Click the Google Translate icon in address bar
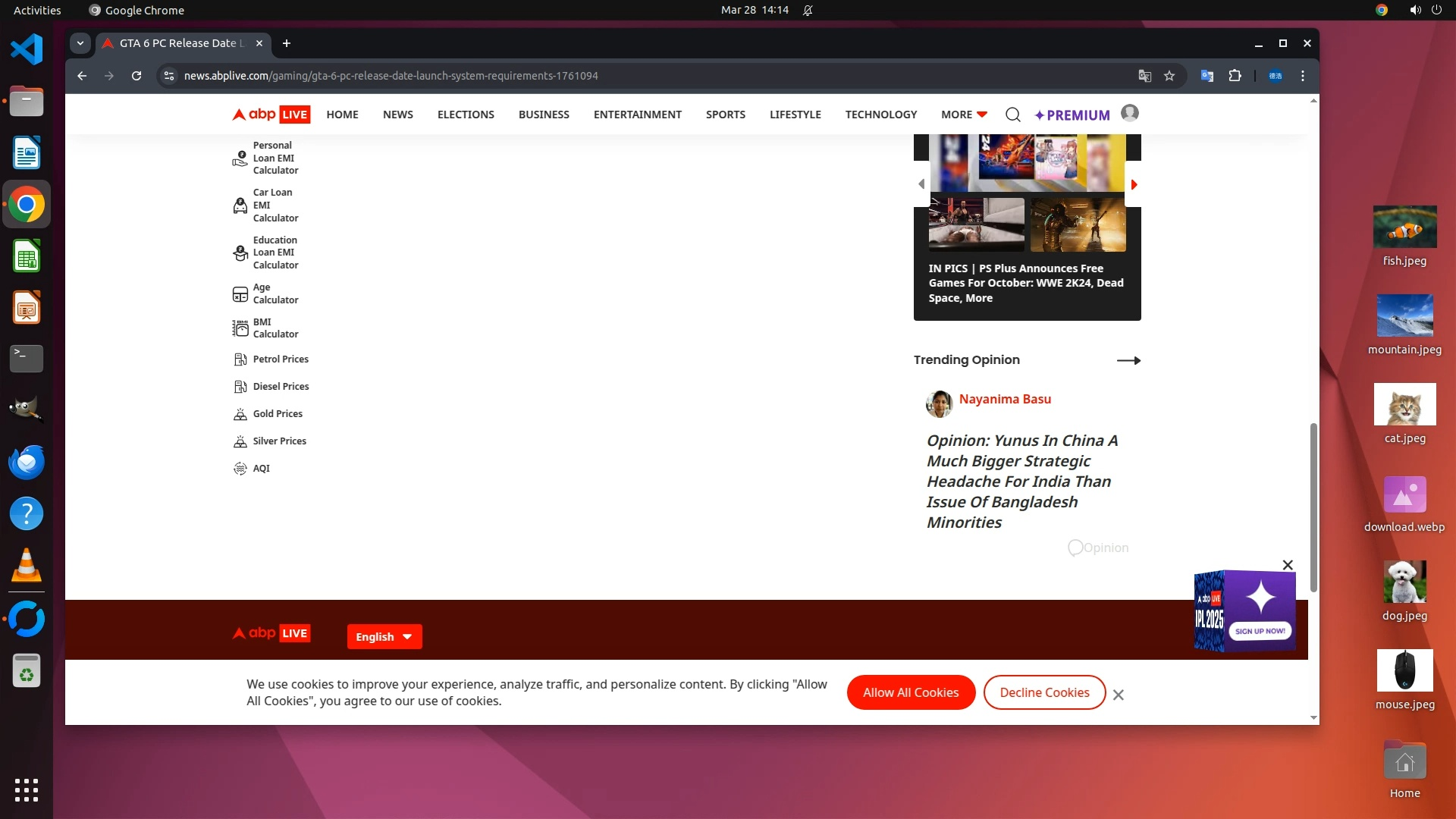 (x=1144, y=76)
